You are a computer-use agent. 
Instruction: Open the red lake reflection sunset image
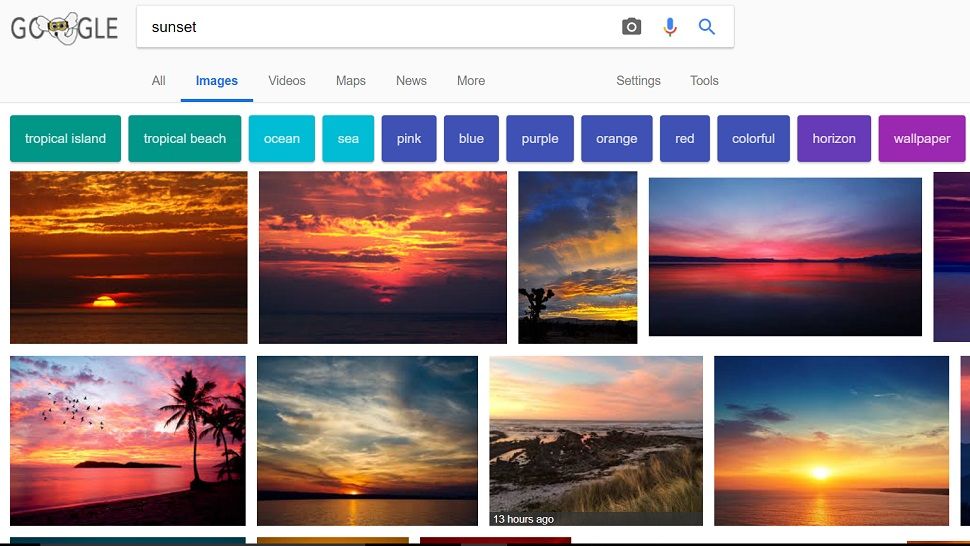(785, 257)
